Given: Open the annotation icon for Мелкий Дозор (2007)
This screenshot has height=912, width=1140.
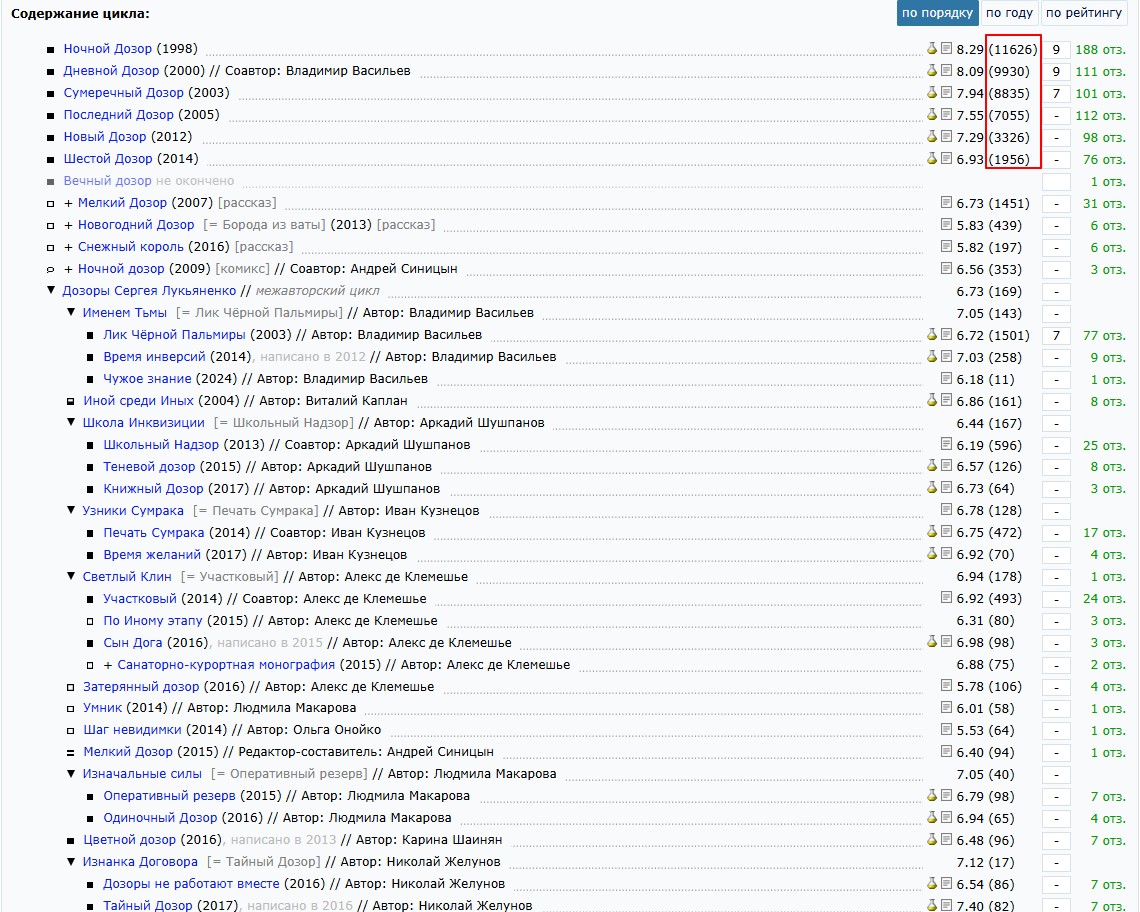Looking at the screenshot, I should pyautogui.click(x=946, y=202).
